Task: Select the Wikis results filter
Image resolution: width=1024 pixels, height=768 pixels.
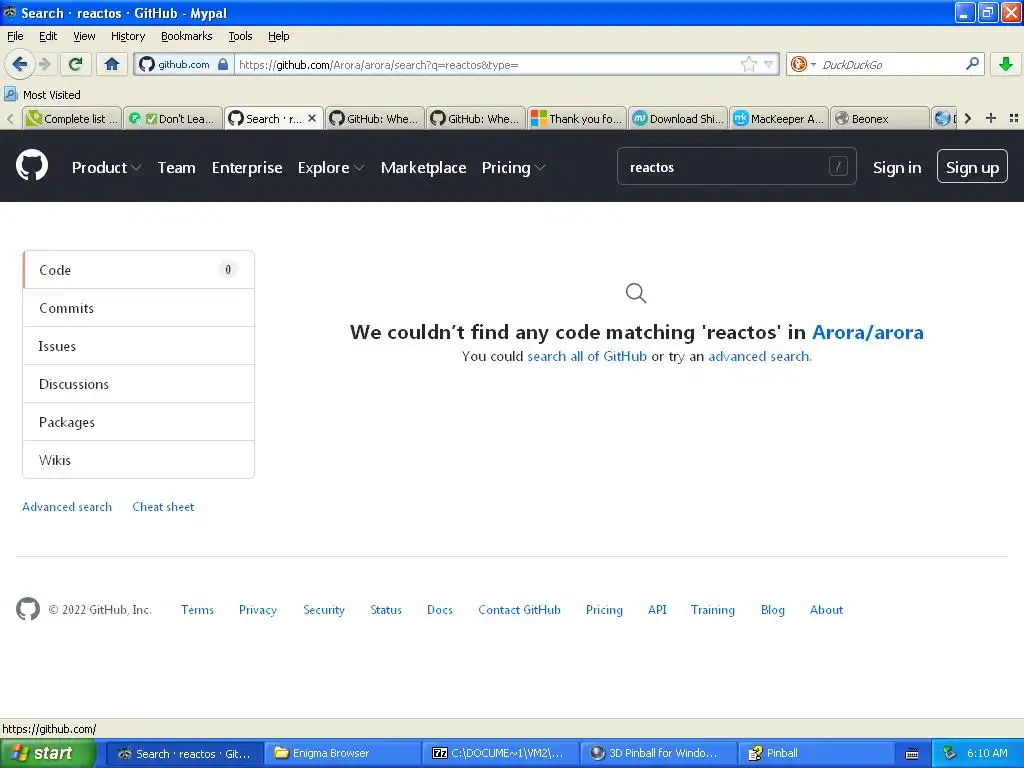Action: pos(138,460)
